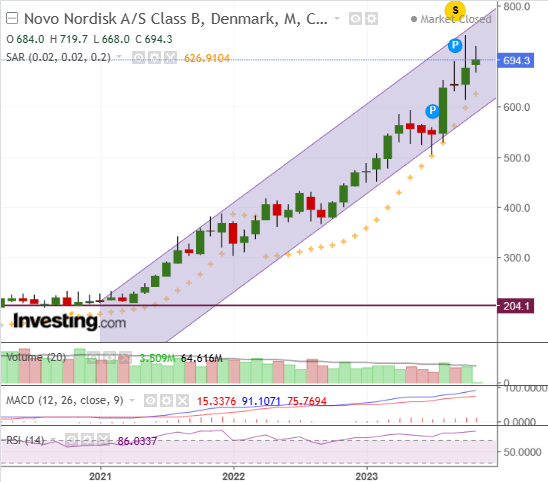Click the blue MACD value 91.1071

(x=261, y=401)
